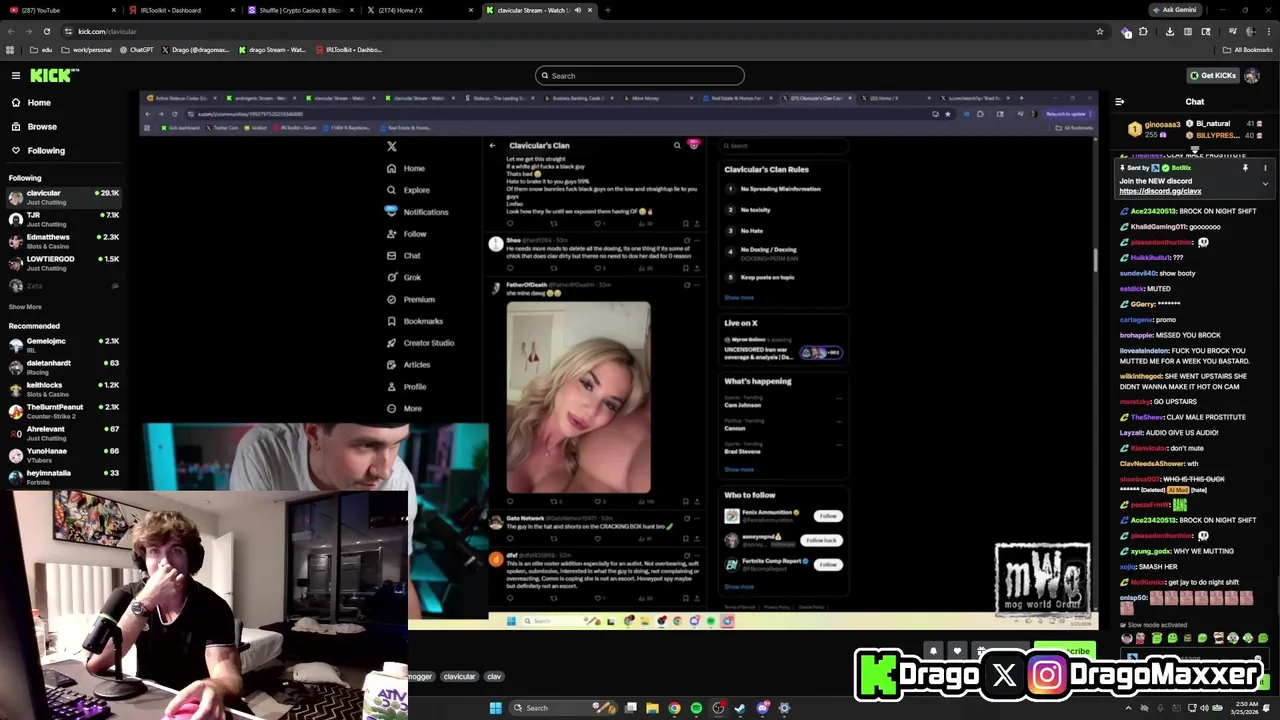Open the drago Stream bookmark
This screenshot has width=1280, height=720.
point(272,49)
